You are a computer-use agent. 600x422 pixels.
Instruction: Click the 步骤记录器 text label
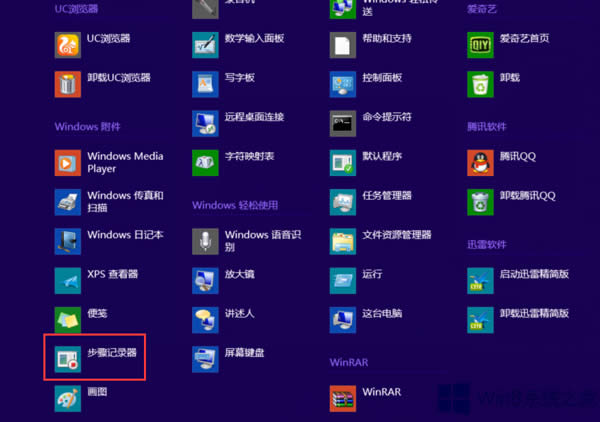click(x=112, y=353)
